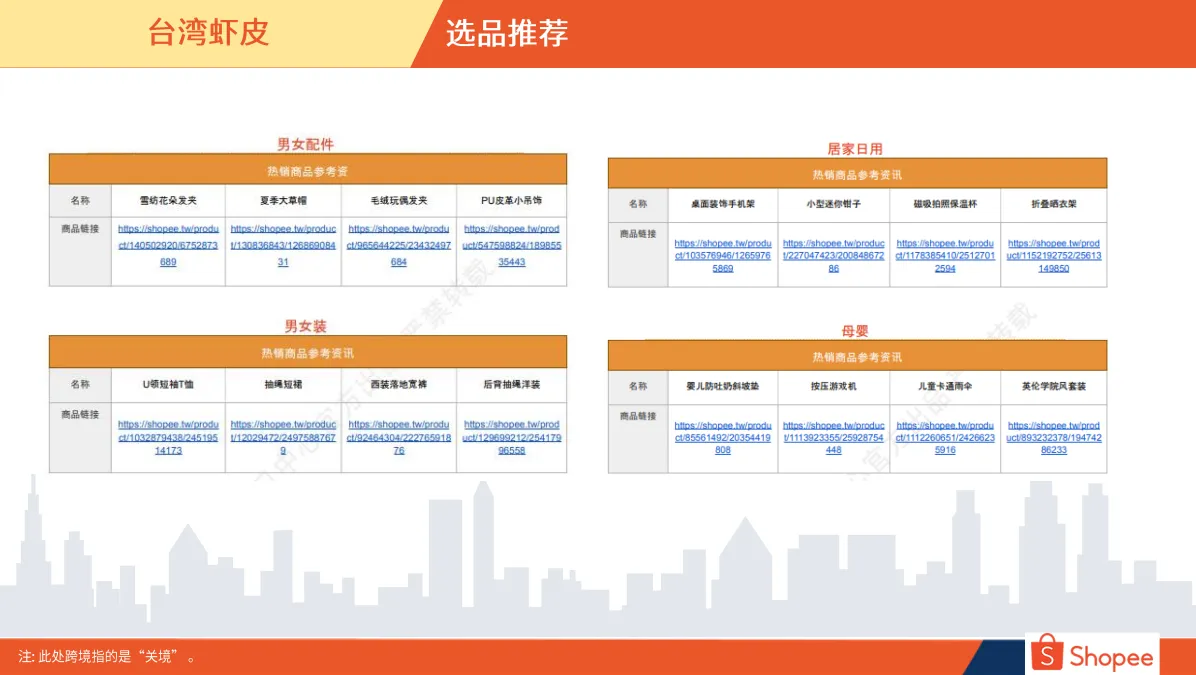Open the 儿童卡通雨伞 product link

pos(944,435)
